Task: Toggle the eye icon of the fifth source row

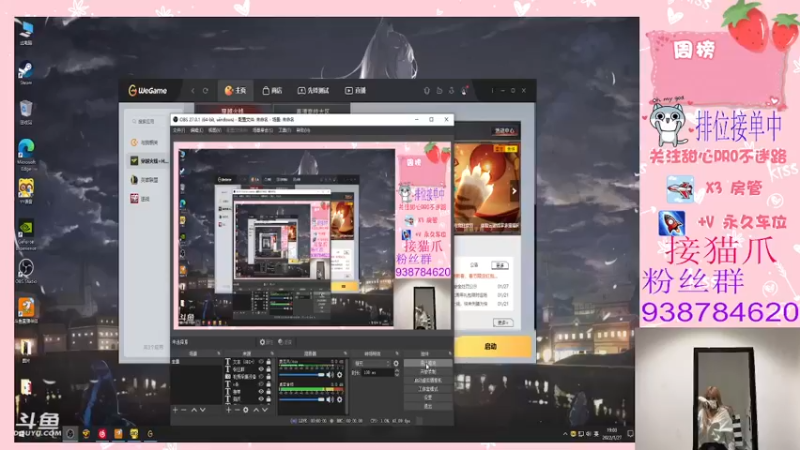Action: [261, 391]
